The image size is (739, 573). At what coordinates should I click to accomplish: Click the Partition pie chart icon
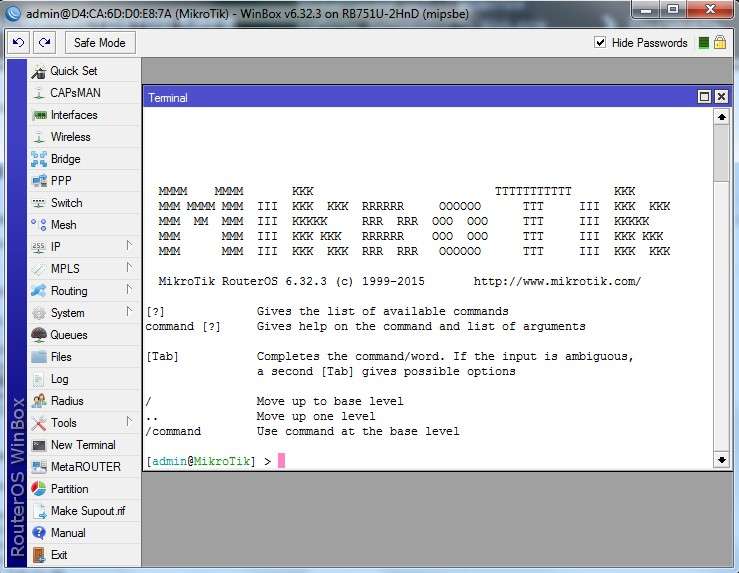39,489
